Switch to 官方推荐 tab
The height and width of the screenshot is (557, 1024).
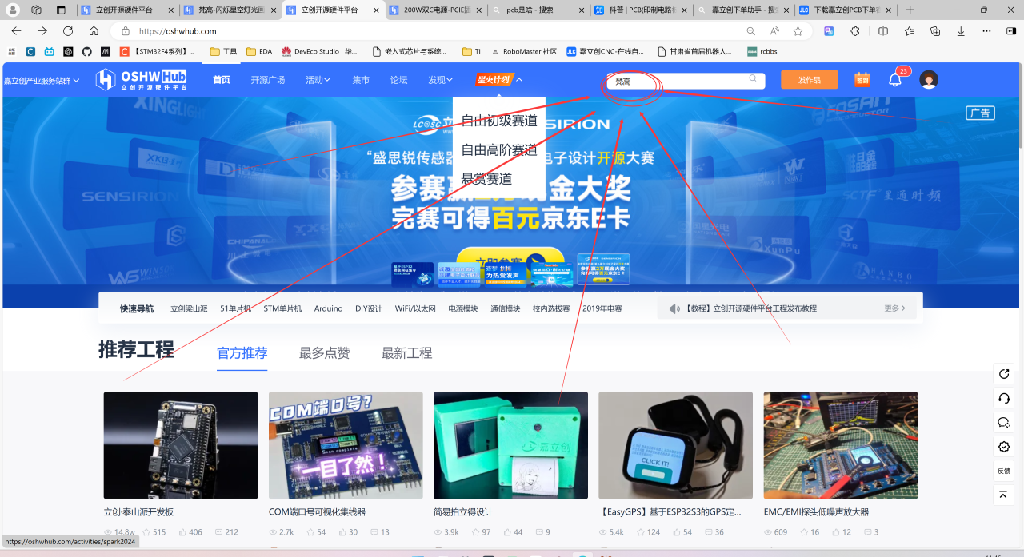point(242,353)
